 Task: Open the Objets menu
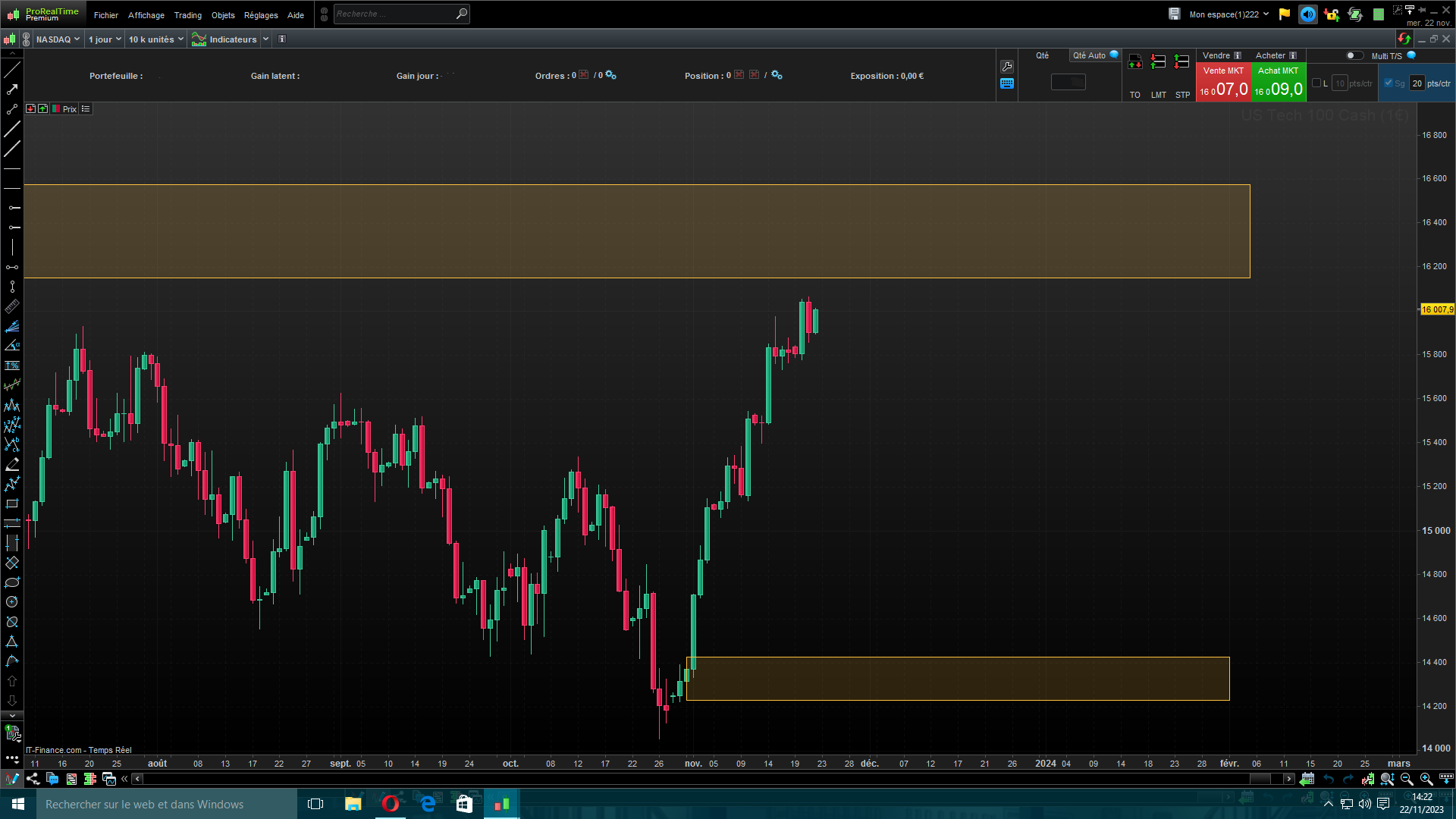tap(223, 15)
